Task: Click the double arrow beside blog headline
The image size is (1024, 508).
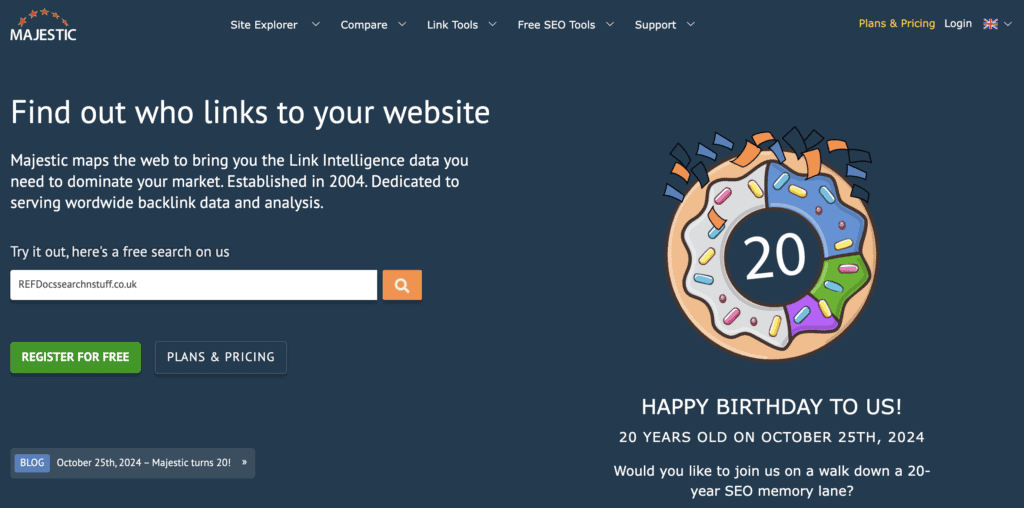Action: (244, 463)
